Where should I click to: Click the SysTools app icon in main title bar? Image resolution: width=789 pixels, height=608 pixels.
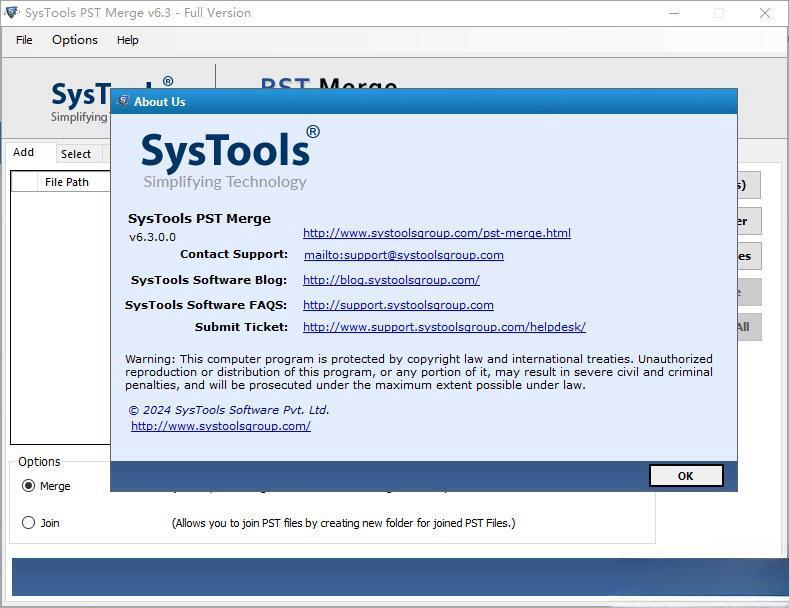click(x=12, y=13)
